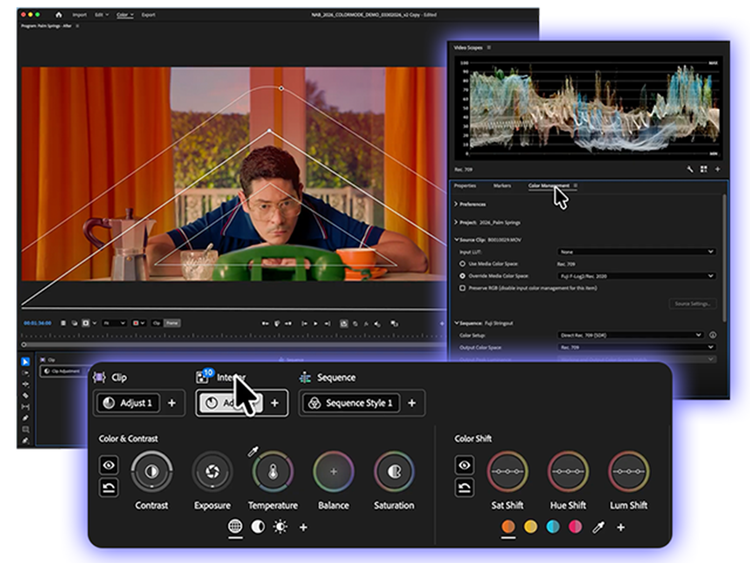Viewport: 750px width, 563px height.
Task: Click the Video Scopes wrench settings icon
Action: [x=690, y=170]
